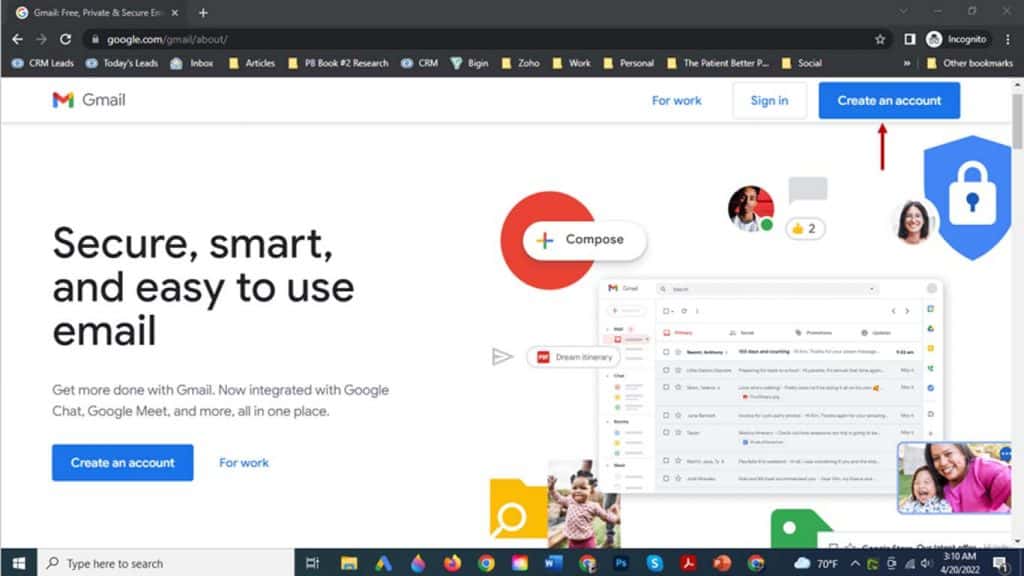Launch Firefox from the taskbar
Image resolution: width=1024 pixels, height=576 pixels.
452,563
